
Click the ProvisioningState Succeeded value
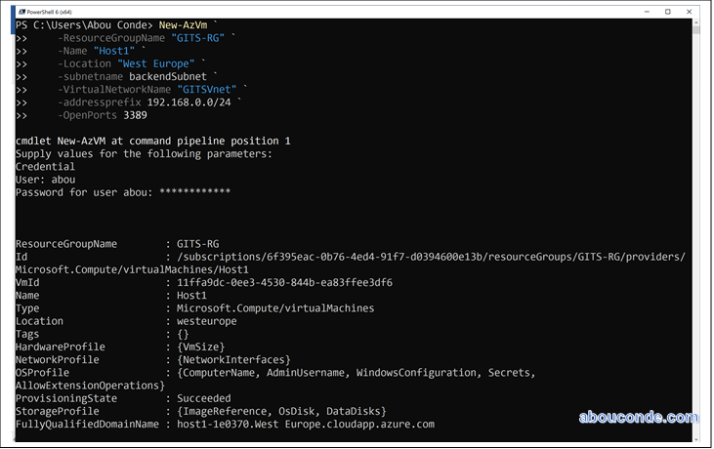pos(203,398)
